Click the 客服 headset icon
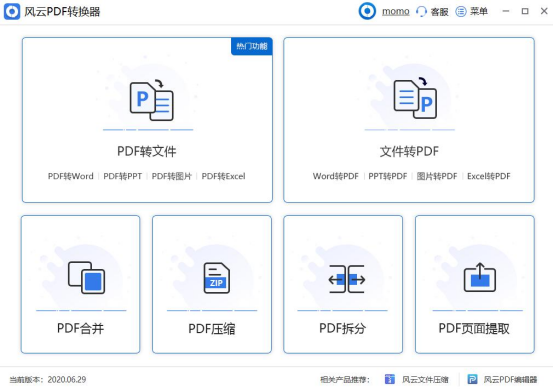The width and height of the screenshot is (554, 390). pyautogui.click(x=421, y=12)
